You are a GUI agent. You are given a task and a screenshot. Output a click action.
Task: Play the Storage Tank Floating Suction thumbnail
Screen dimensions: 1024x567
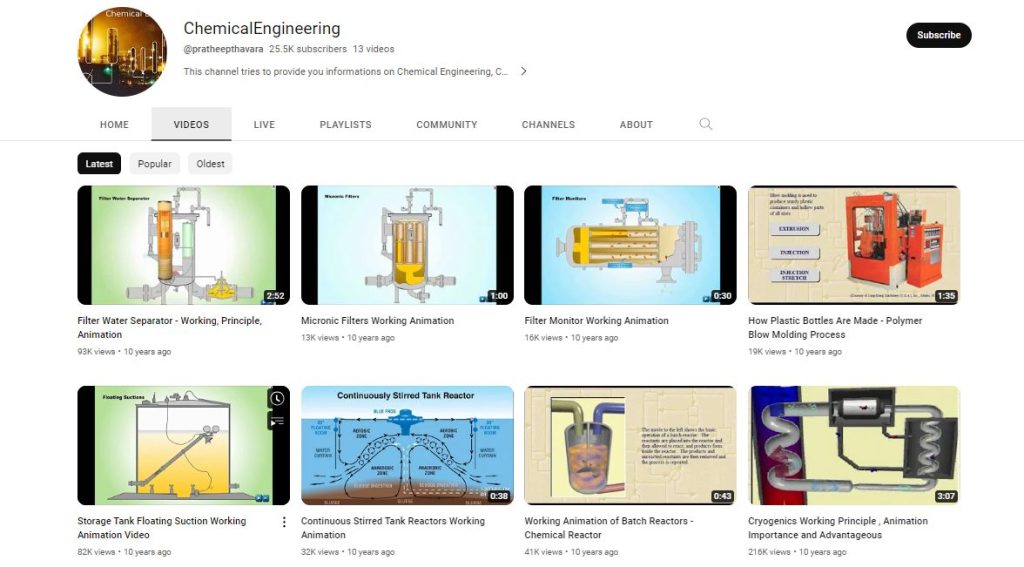click(184, 446)
